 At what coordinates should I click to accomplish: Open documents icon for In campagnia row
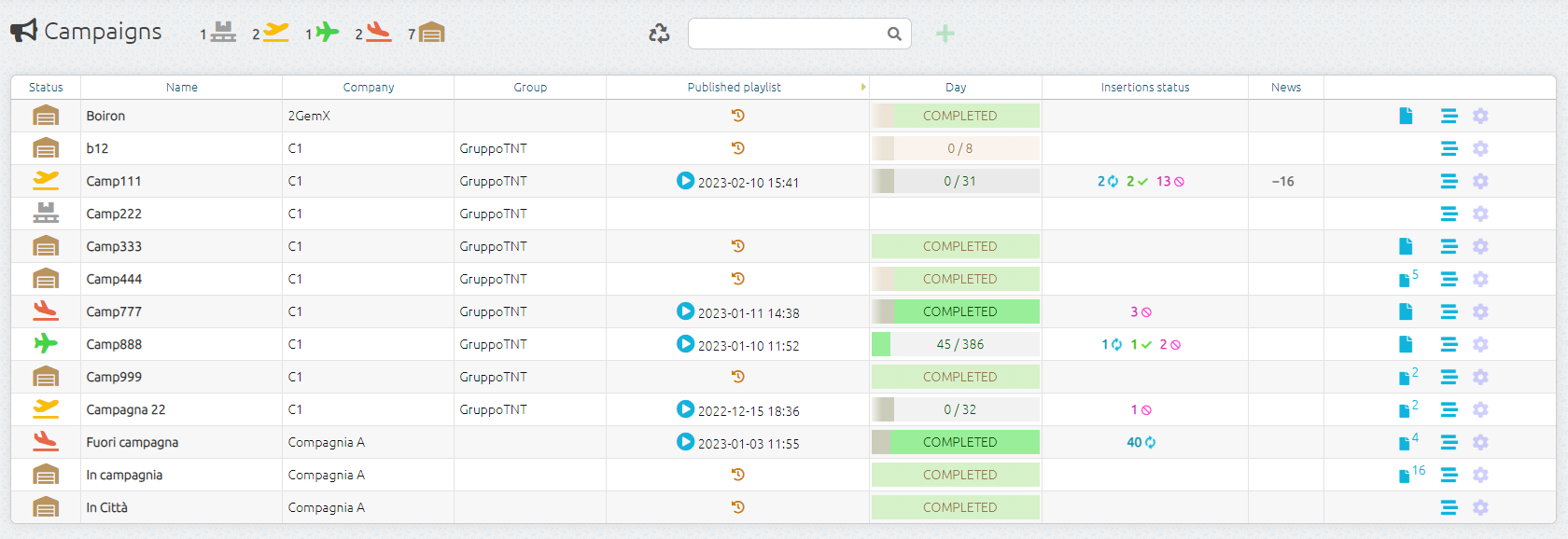pos(1412,474)
